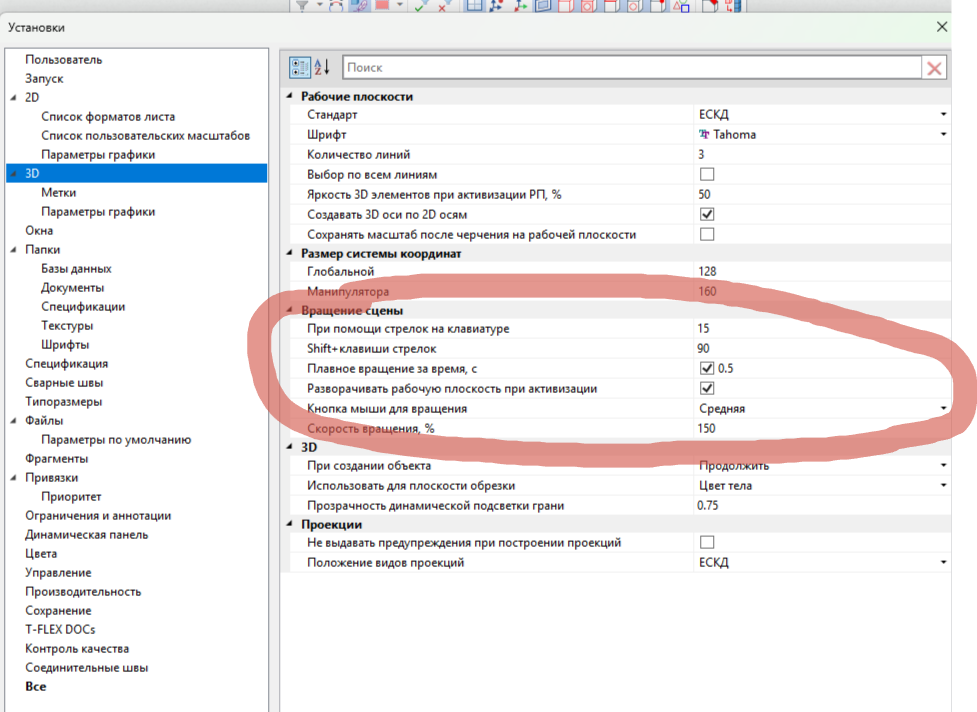Open the Стандарт dropdown
Image resolution: width=977 pixels, height=712 pixels.
[942, 115]
